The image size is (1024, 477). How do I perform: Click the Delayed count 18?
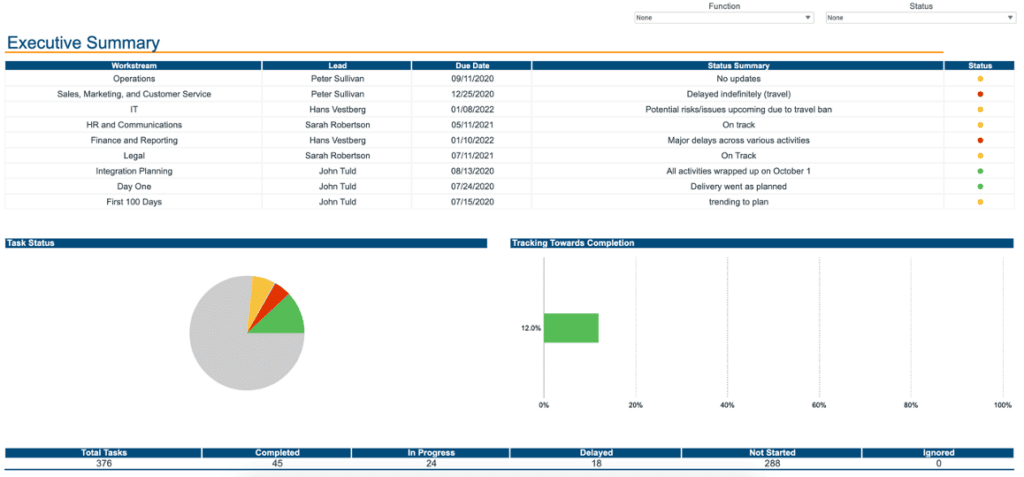click(595, 463)
